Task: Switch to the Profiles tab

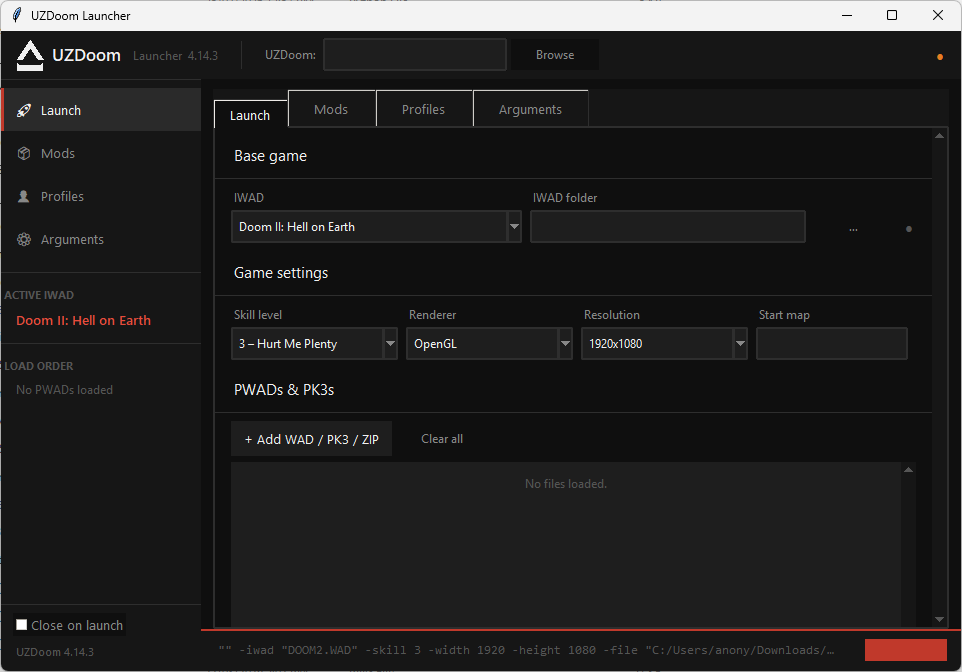Action: click(x=423, y=109)
